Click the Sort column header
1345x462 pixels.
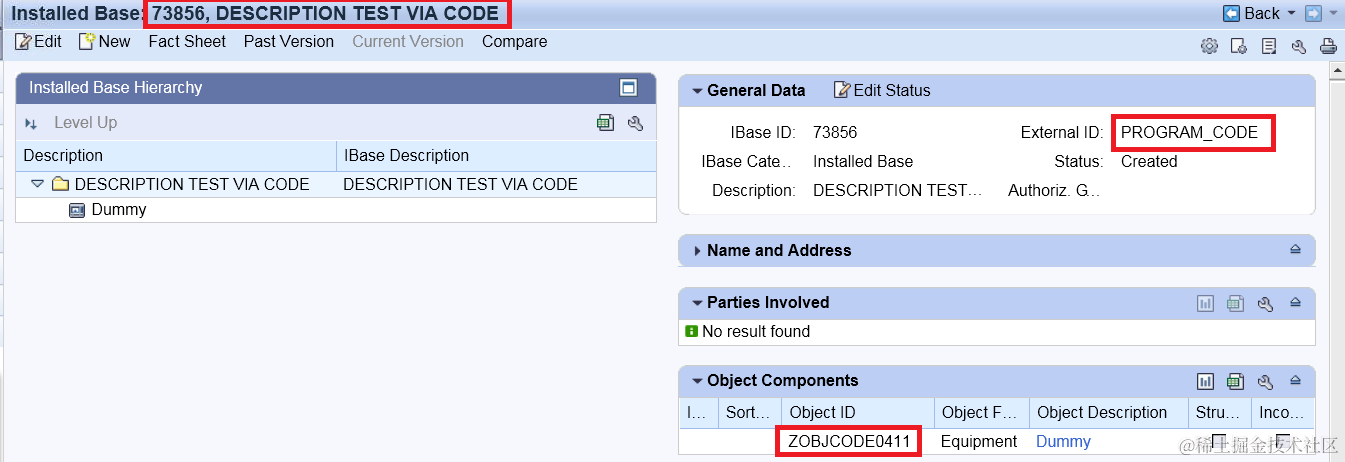pyautogui.click(x=749, y=413)
